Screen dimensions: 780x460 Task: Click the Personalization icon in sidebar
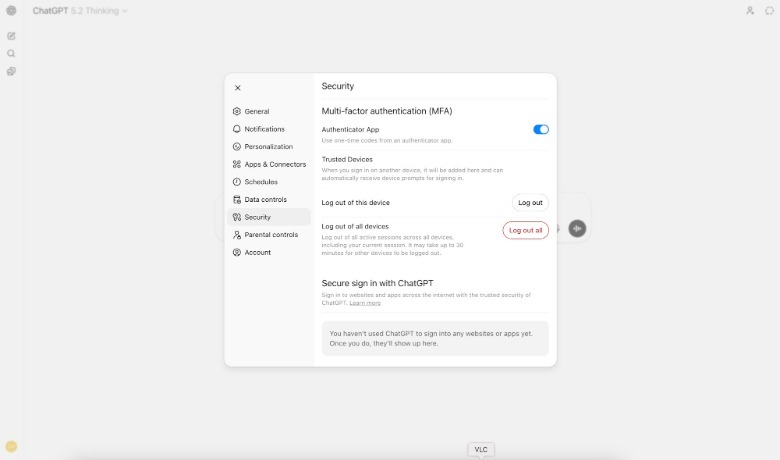[237, 147]
